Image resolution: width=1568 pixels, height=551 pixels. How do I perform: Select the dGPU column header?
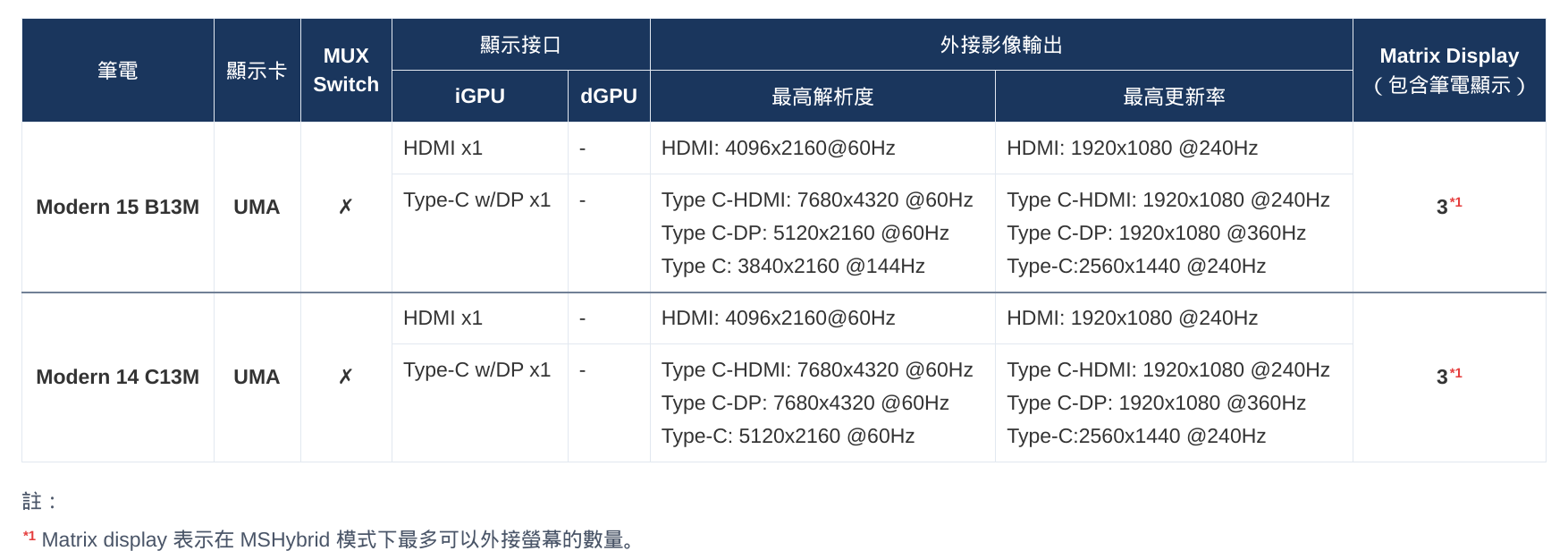click(609, 96)
